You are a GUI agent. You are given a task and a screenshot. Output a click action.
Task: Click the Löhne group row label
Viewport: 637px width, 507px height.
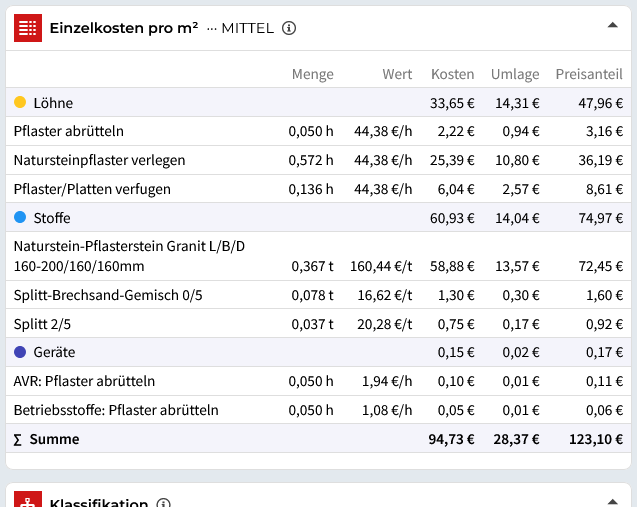(53, 103)
